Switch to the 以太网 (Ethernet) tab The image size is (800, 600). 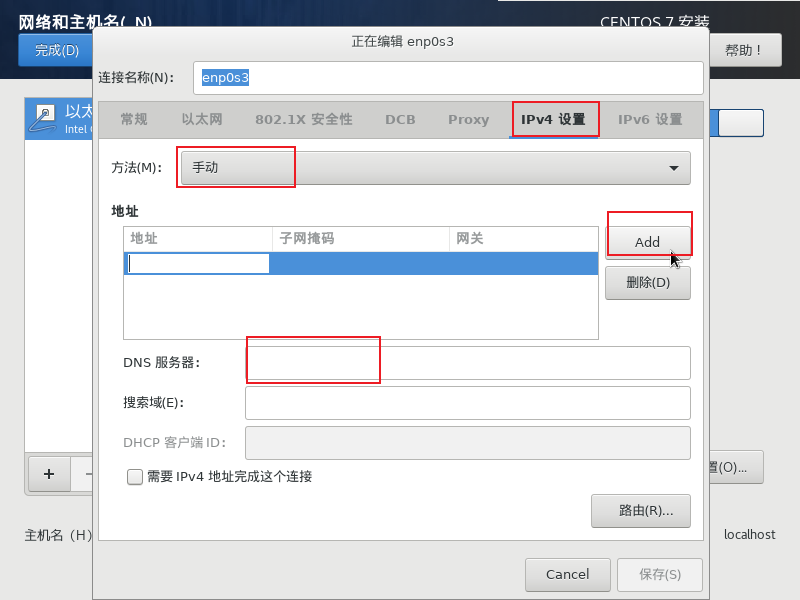(x=202, y=119)
